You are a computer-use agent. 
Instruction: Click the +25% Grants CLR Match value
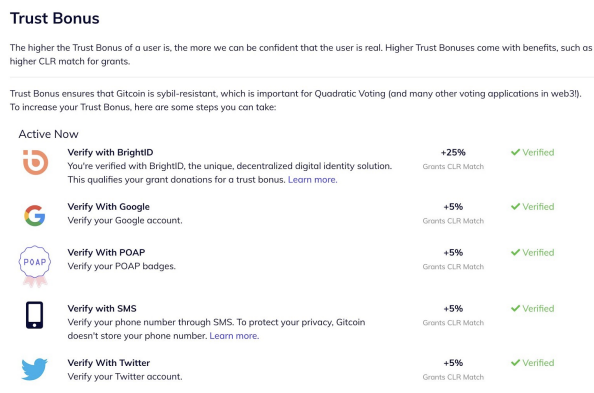[453, 152]
